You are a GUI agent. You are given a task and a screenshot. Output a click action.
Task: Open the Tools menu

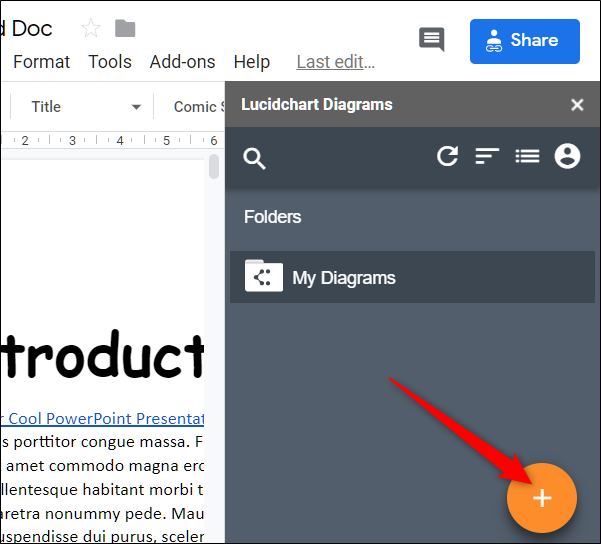click(110, 62)
